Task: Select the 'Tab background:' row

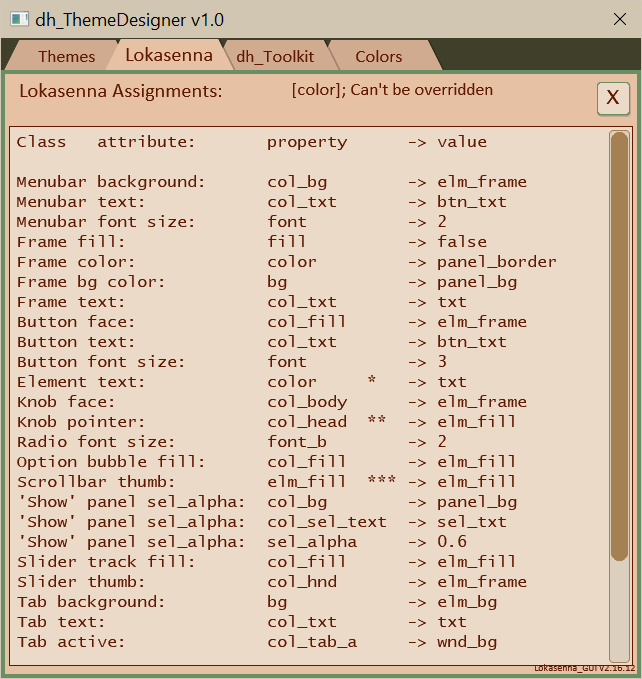Action: tap(257, 602)
